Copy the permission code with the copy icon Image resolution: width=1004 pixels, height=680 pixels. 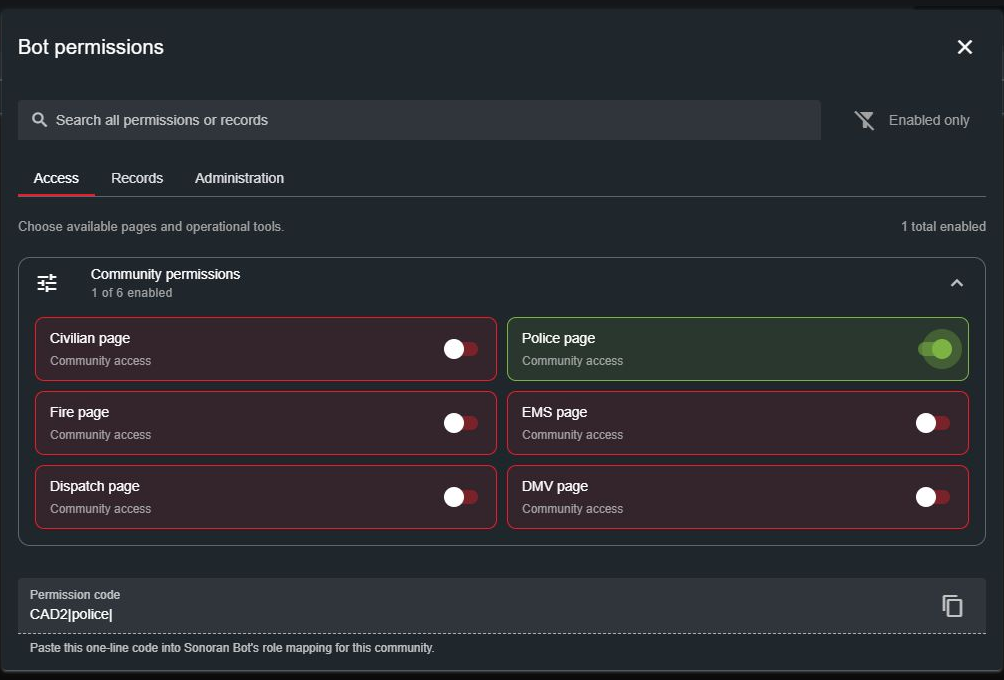pyautogui.click(x=952, y=606)
